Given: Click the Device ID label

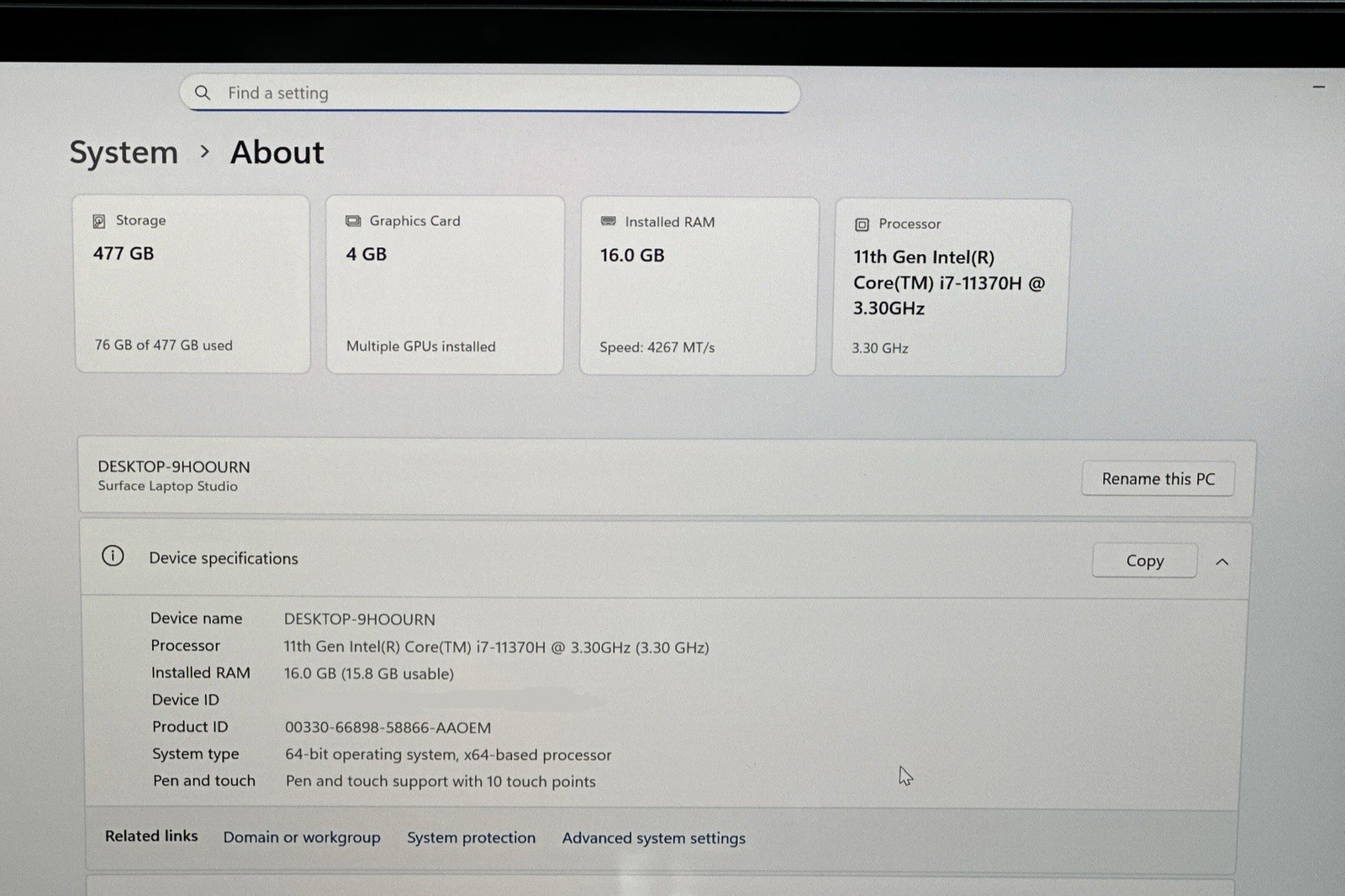Looking at the screenshot, I should coord(186,699).
